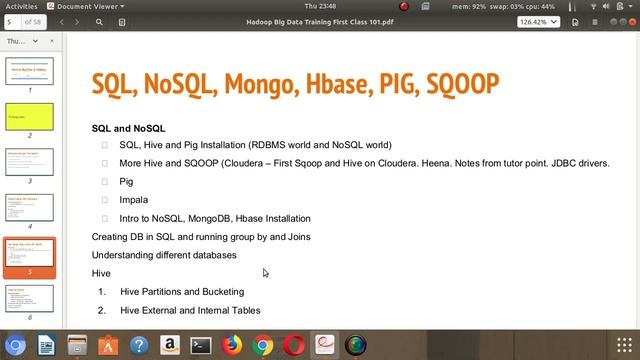Select page 1 thumbnail
Screen dimensions: 640x360
(29, 71)
